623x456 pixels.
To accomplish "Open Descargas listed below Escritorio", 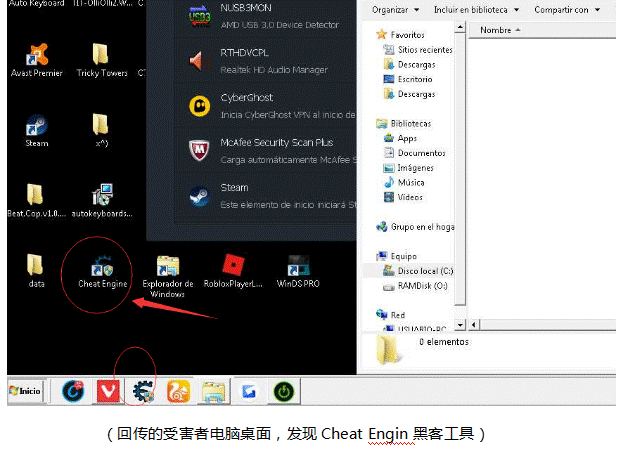I will point(409,94).
